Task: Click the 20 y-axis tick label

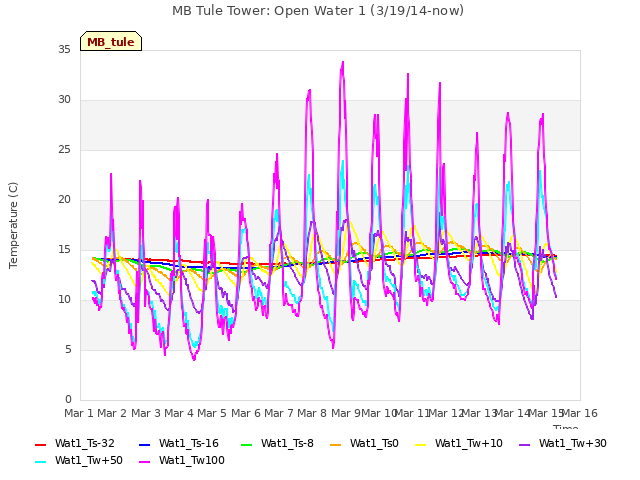Action: coord(64,200)
